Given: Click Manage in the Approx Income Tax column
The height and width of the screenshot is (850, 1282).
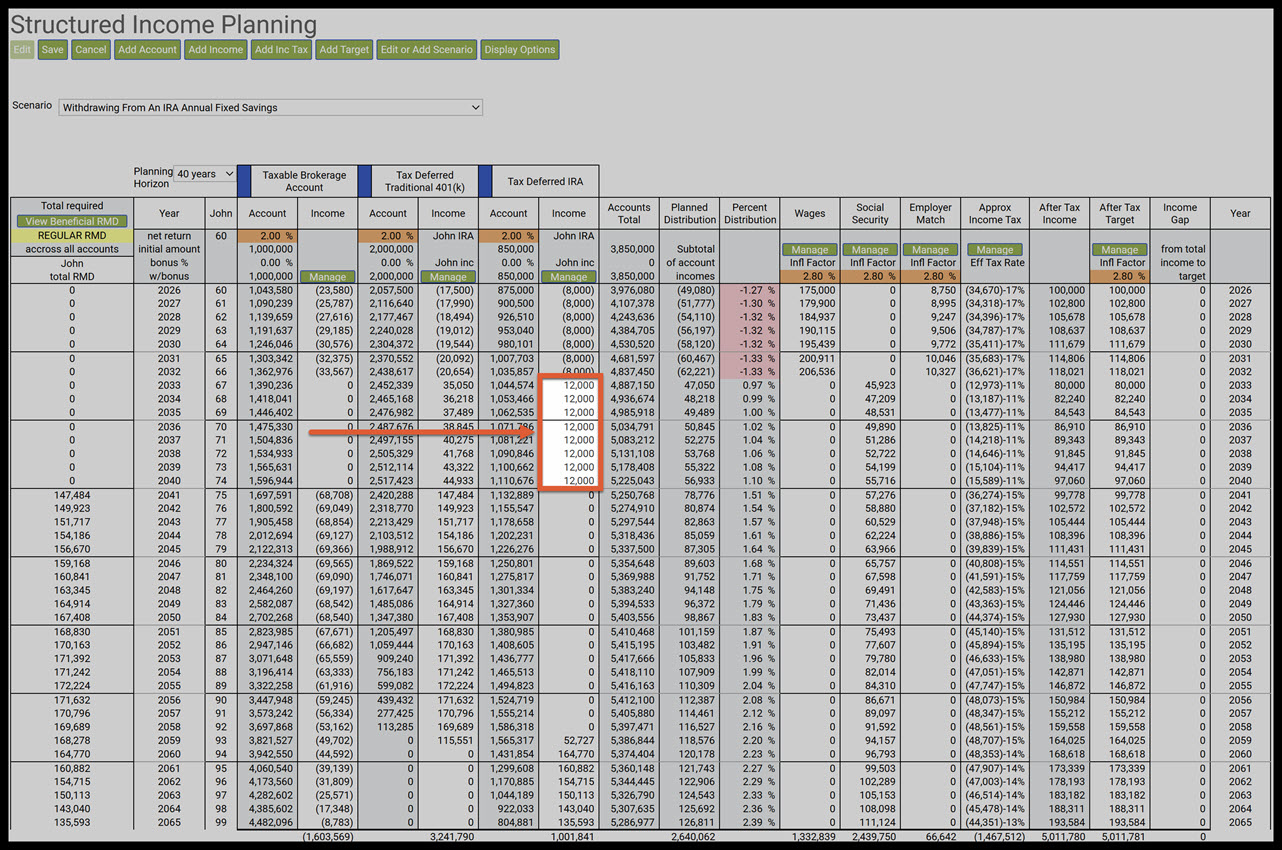Looking at the screenshot, I should 995,250.
